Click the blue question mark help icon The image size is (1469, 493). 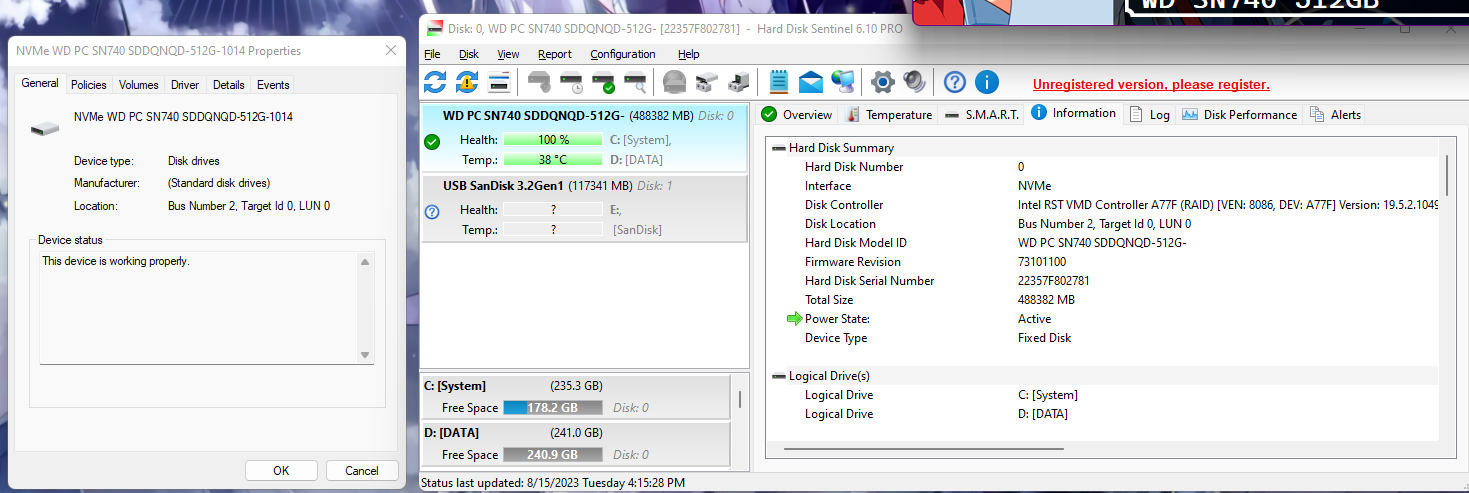coord(955,82)
